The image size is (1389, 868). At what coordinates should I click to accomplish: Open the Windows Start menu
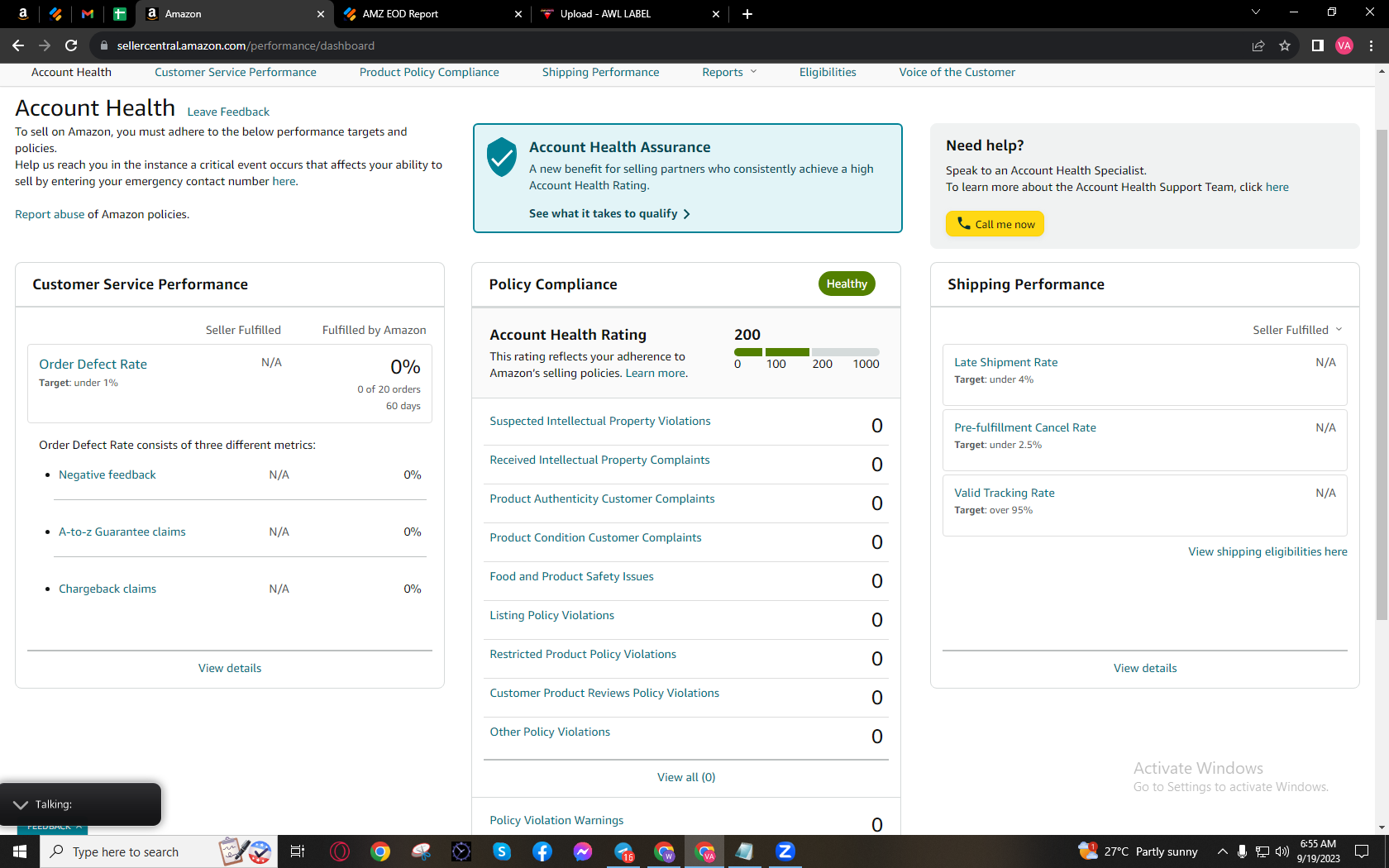20,851
